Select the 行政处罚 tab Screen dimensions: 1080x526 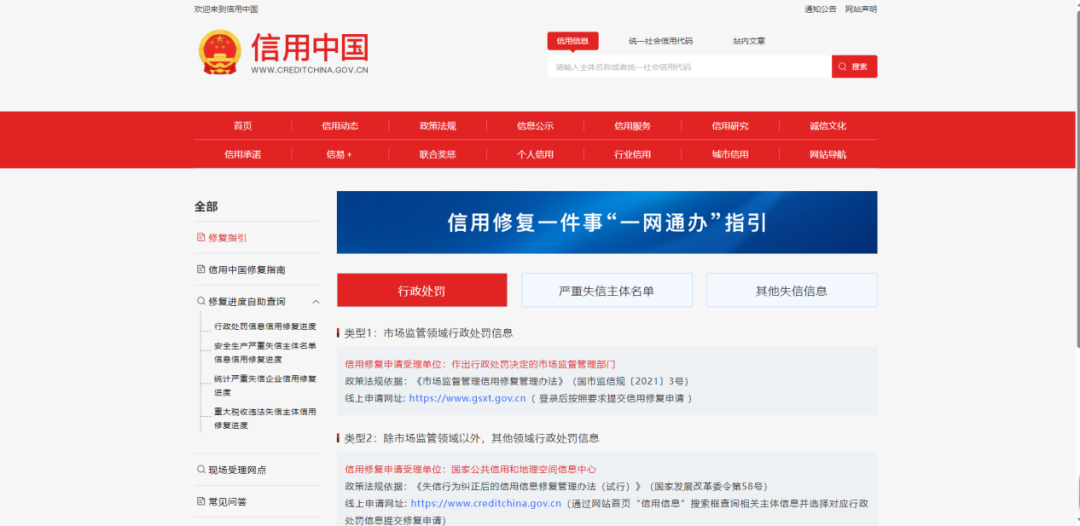(422, 290)
